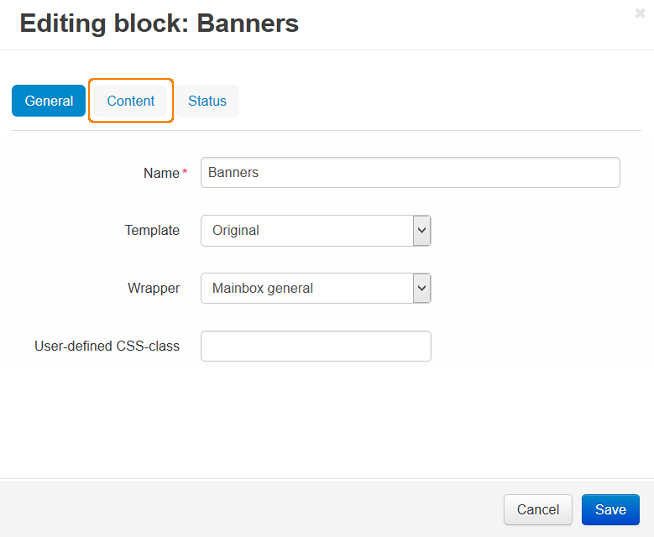Click the Name field label
Viewport: 654px width, 537px height.
click(x=161, y=173)
